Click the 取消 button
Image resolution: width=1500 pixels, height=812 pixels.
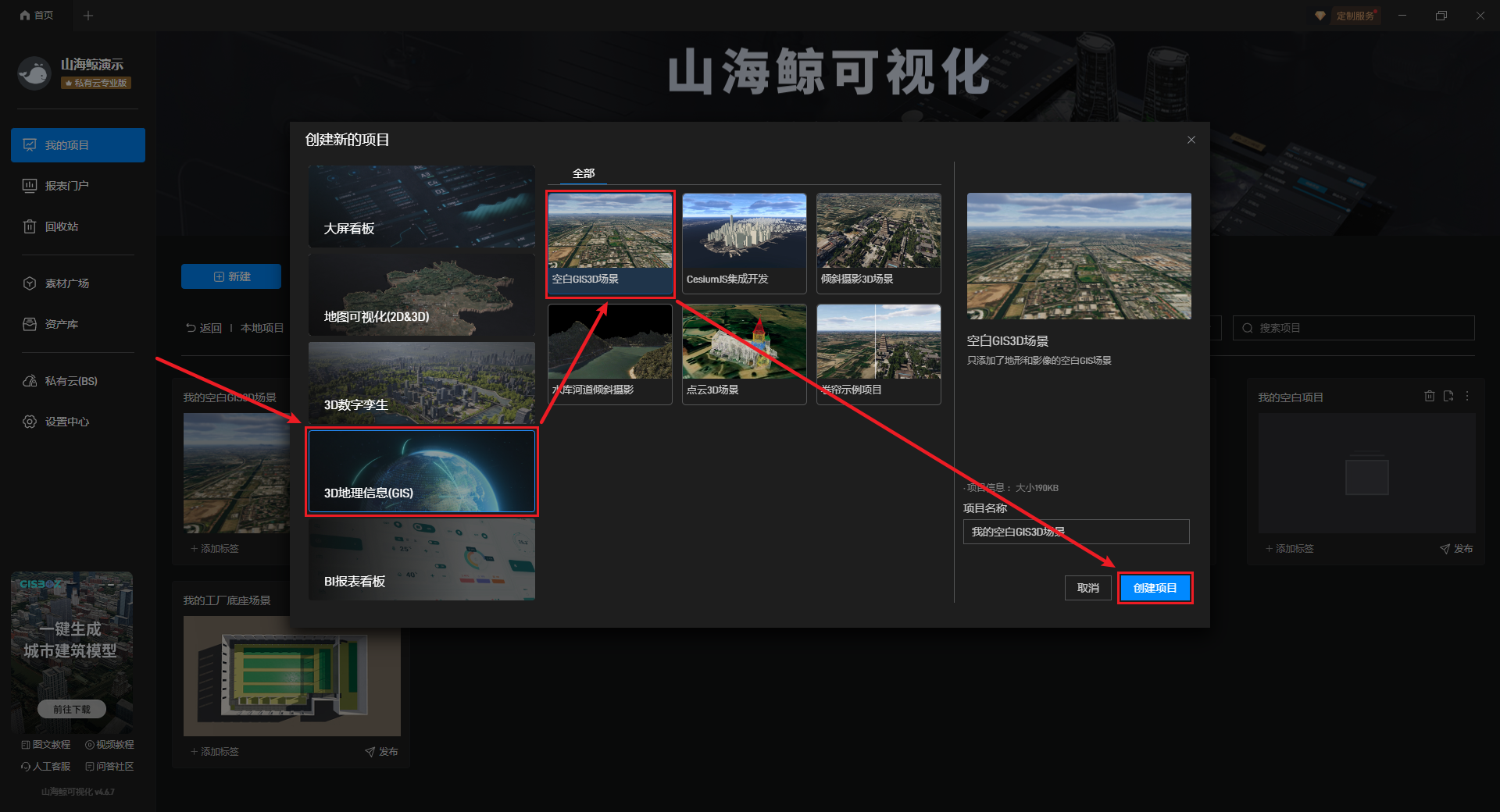(1087, 588)
